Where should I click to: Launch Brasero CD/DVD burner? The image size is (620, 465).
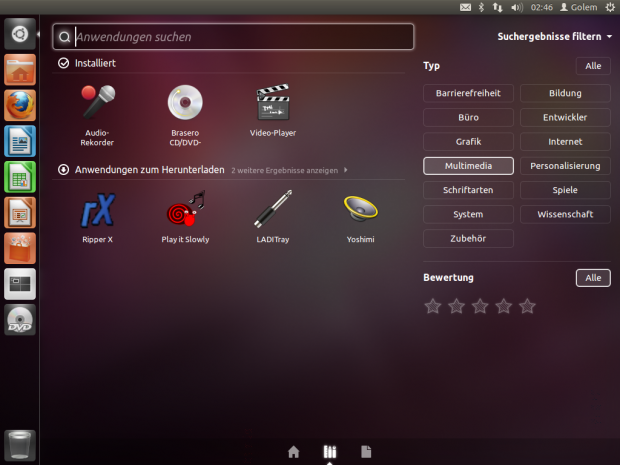point(185,115)
